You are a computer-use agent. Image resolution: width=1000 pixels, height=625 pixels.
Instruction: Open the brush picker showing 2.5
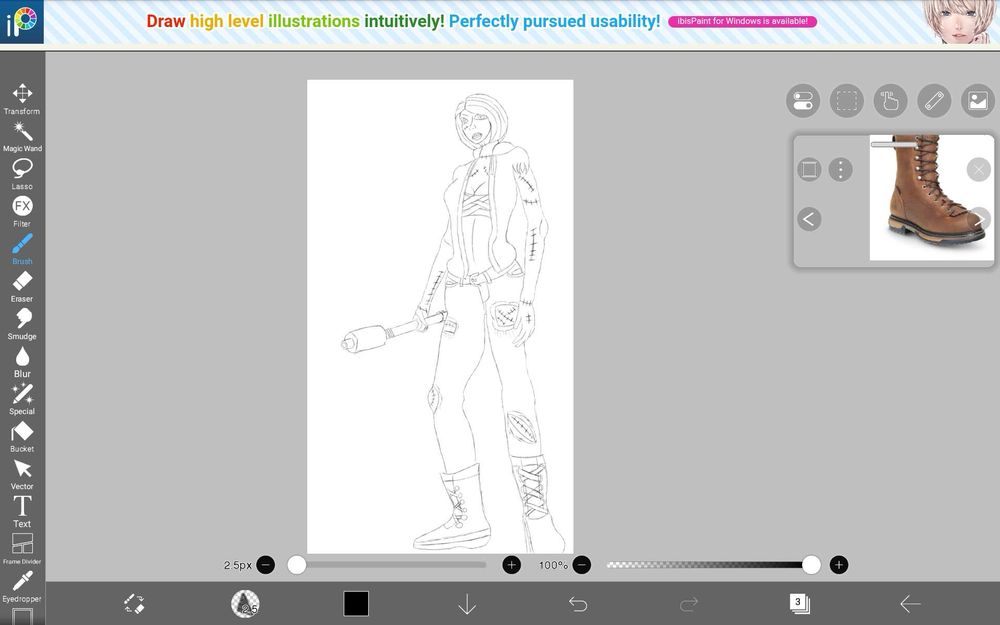coord(245,603)
